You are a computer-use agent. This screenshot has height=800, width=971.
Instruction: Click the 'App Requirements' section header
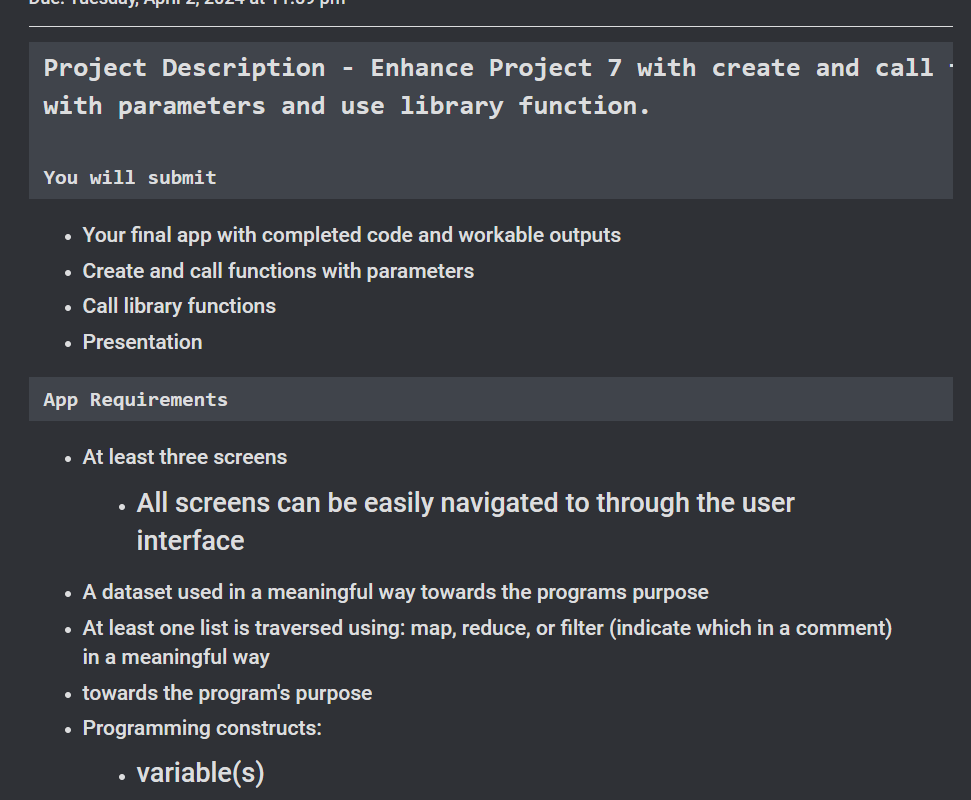click(134, 399)
